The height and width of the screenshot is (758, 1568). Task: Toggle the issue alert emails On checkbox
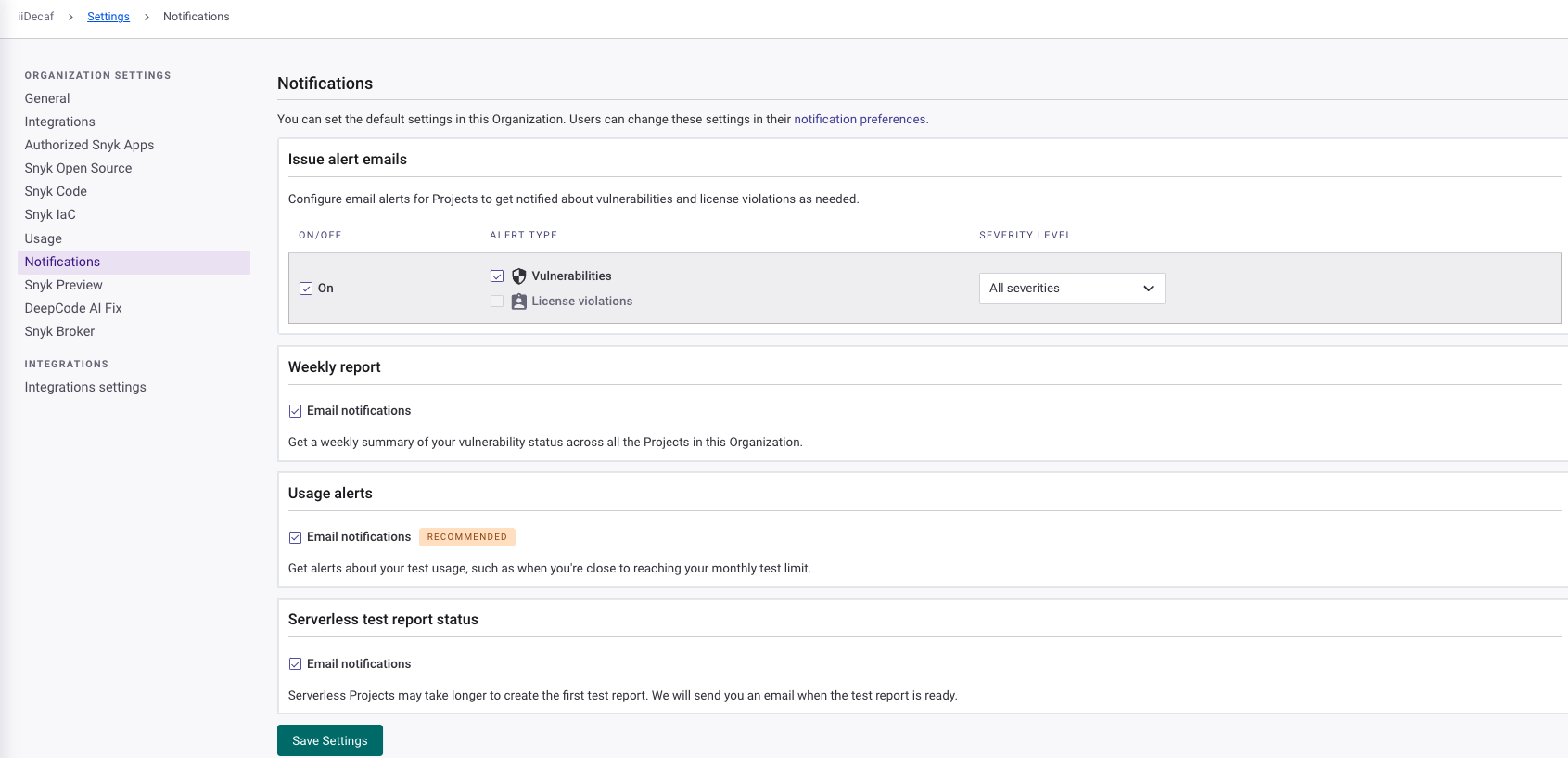pyautogui.click(x=306, y=289)
